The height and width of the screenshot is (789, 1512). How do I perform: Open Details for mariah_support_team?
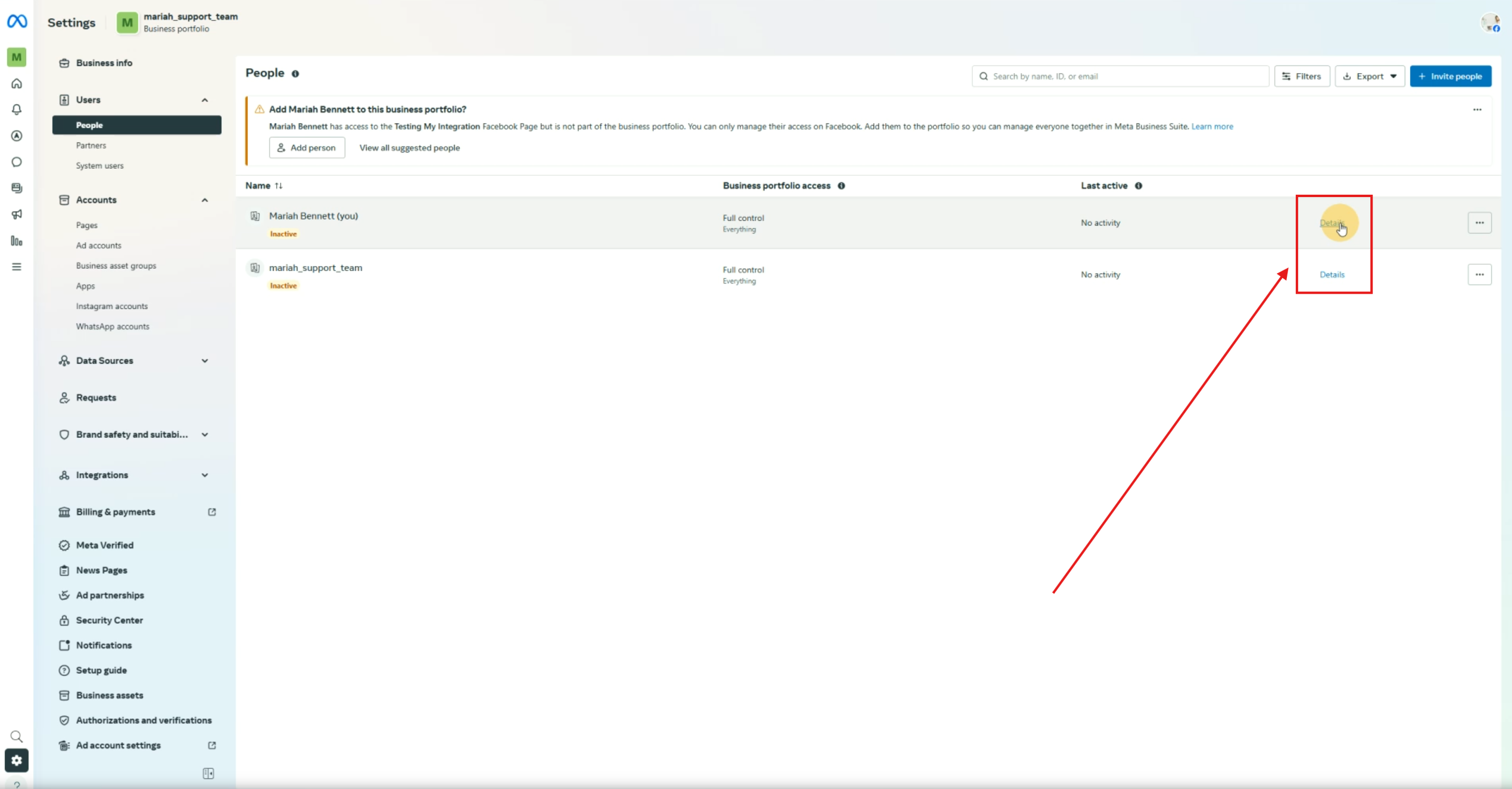point(1332,275)
